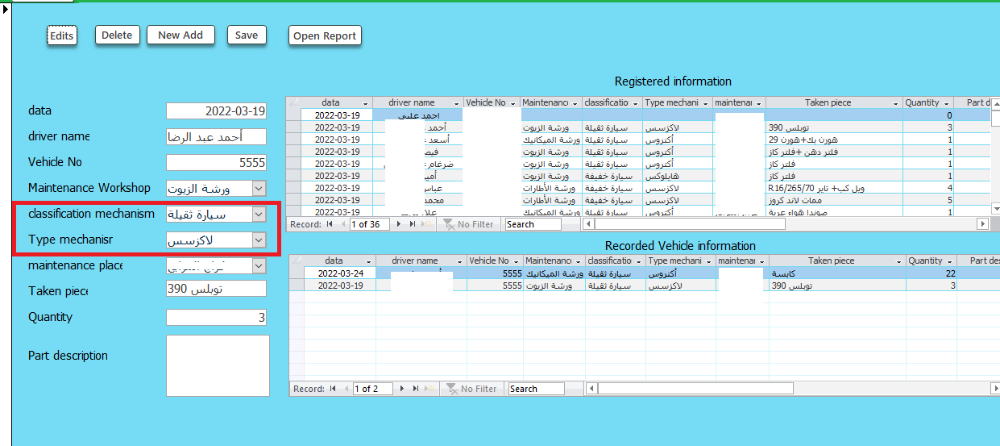Screen dimensions: 1000x446
Task: Open Report using the button
Action: (x=325, y=36)
